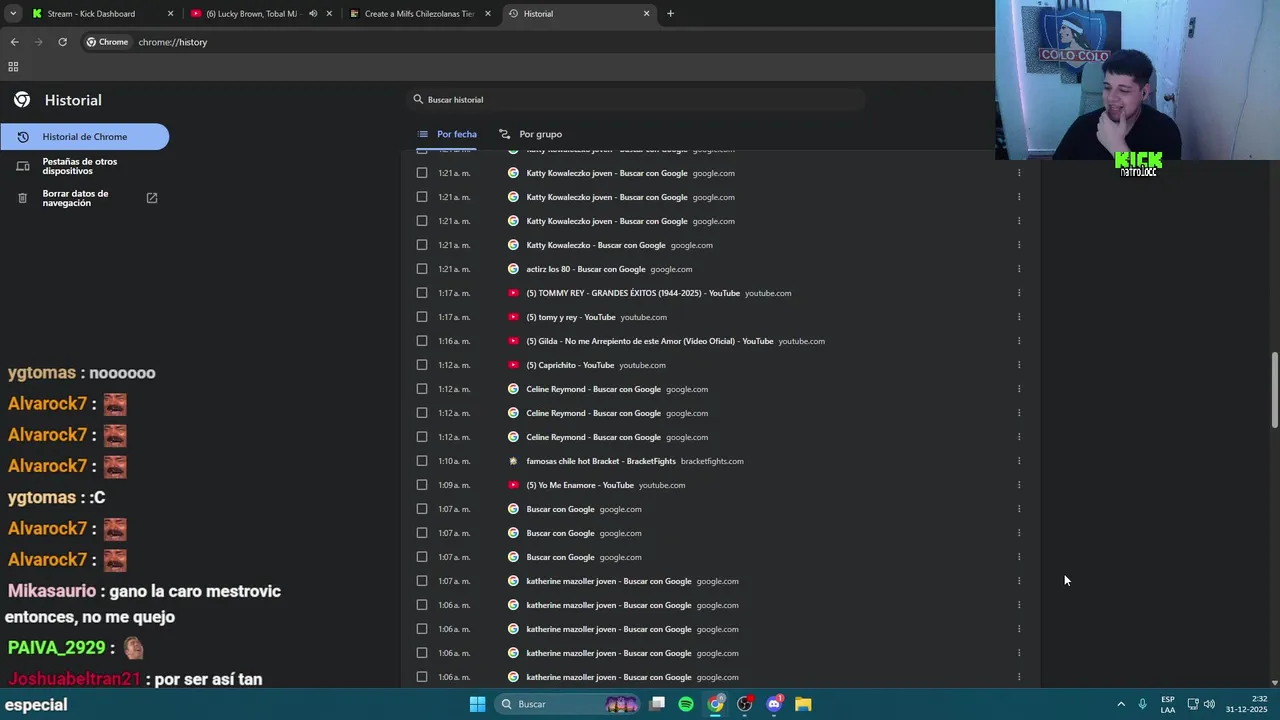
Task: Close the Stream - Kick Dashboard tab
Action: coord(170,14)
